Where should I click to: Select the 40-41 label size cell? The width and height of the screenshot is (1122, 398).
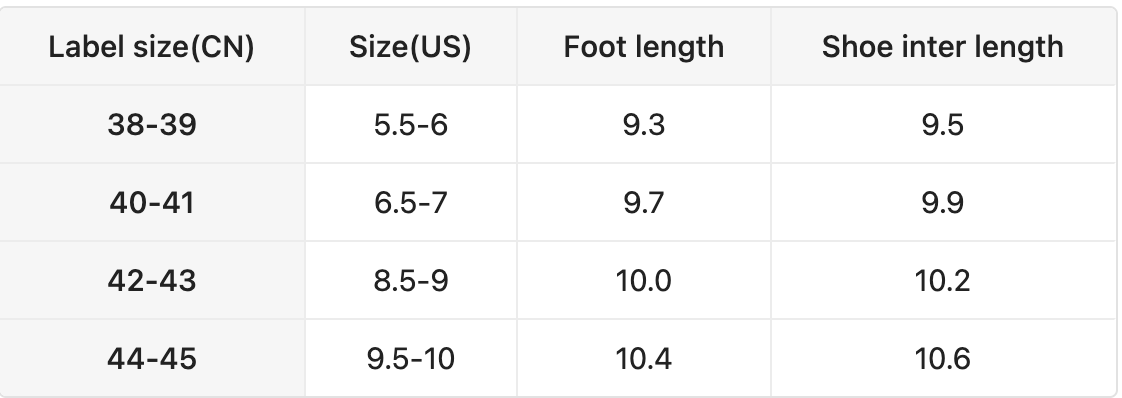click(x=152, y=203)
